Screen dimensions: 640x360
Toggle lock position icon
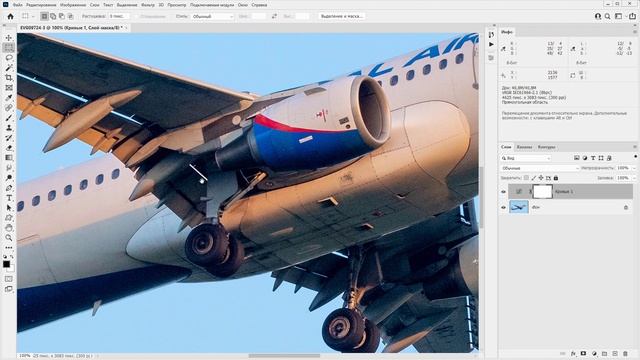(541, 178)
